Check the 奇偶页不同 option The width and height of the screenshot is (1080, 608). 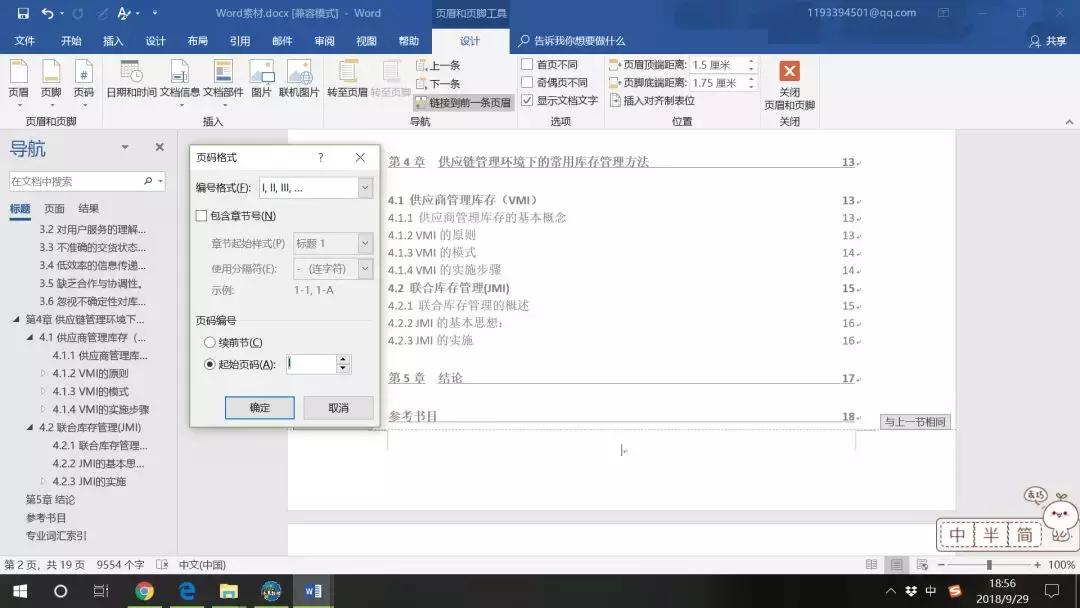tap(528, 82)
